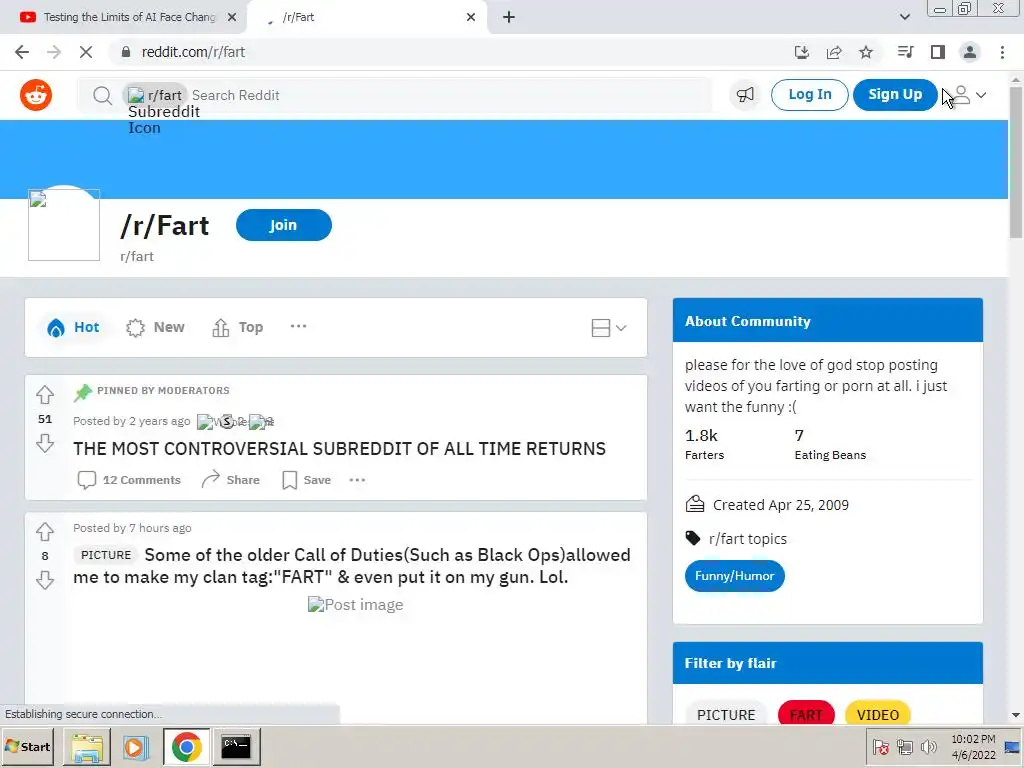Open the advertise megaphone icon
This screenshot has height=768, width=1024.
pyautogui.click(x=745, y=95)
